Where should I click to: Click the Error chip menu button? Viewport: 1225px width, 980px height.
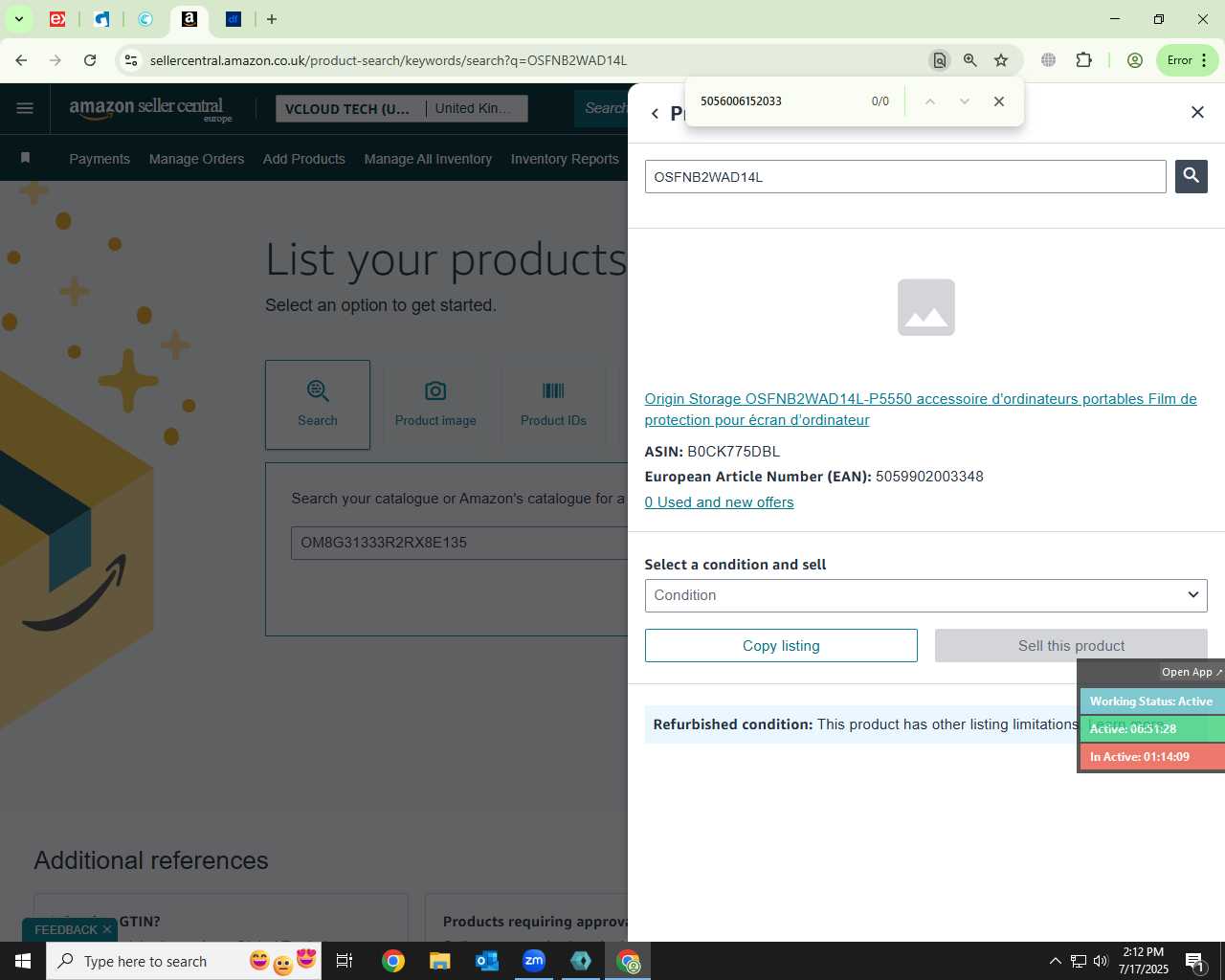[1188, 60]
